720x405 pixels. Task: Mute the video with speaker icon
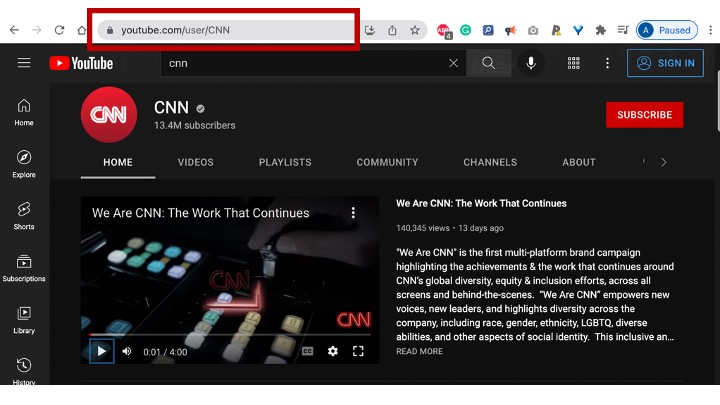[127, 352]
